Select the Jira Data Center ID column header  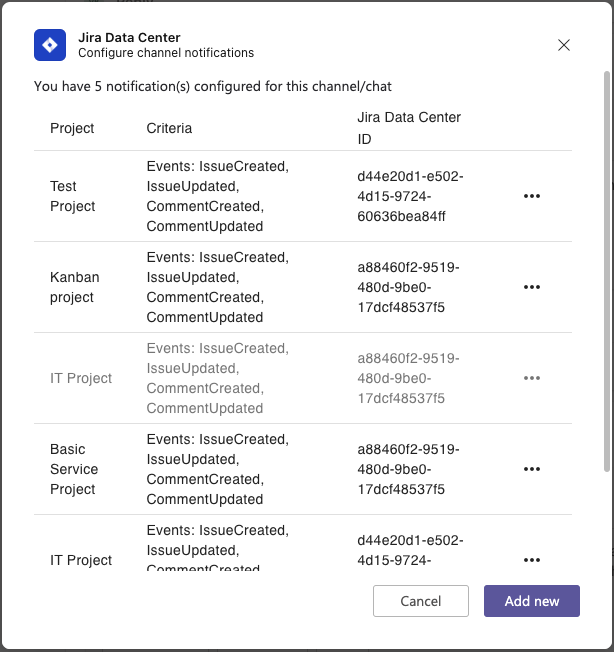[x=409, y=128]
